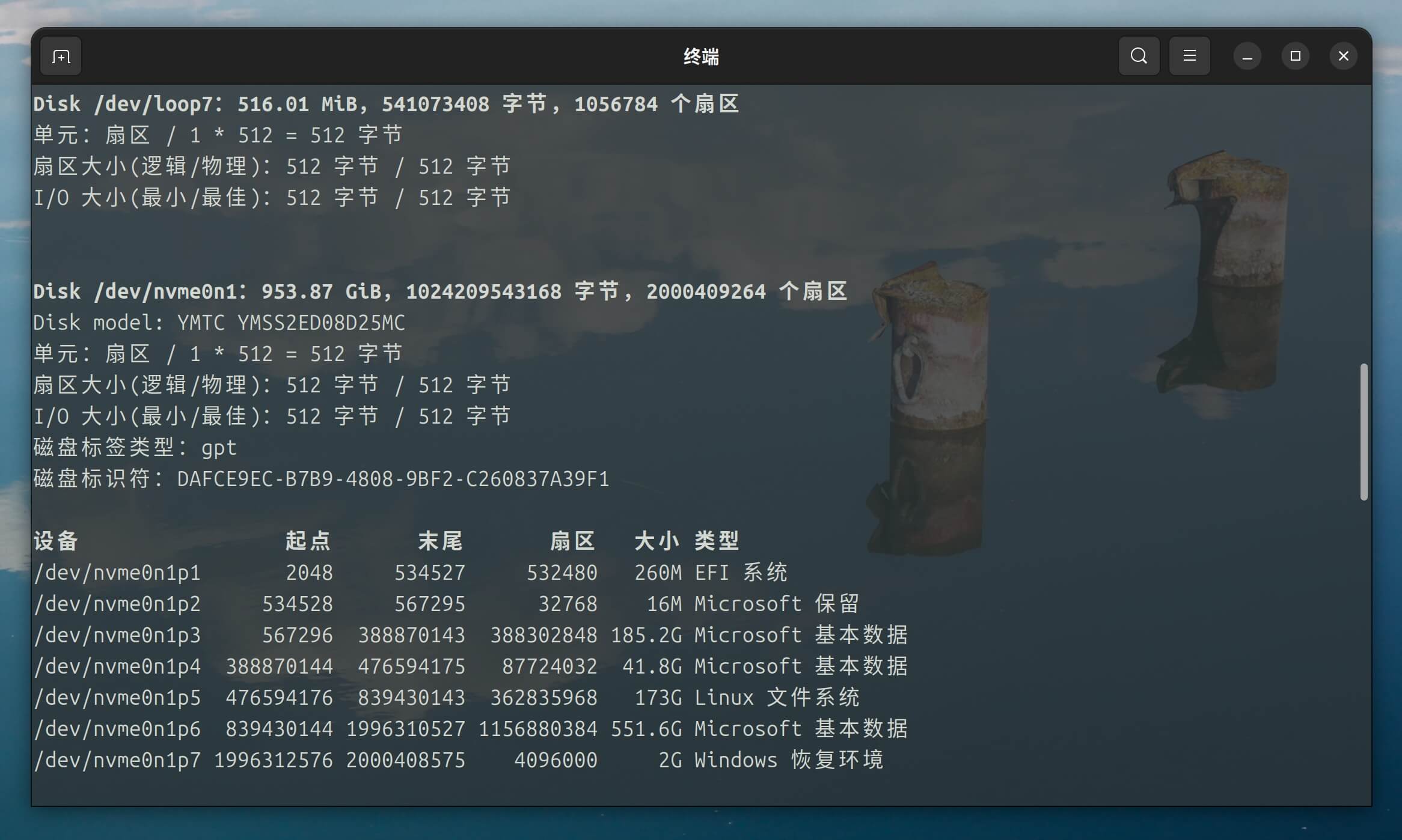Click the 设备 column header
This screenshot has height=840, width=1402.
pos(56,541)
